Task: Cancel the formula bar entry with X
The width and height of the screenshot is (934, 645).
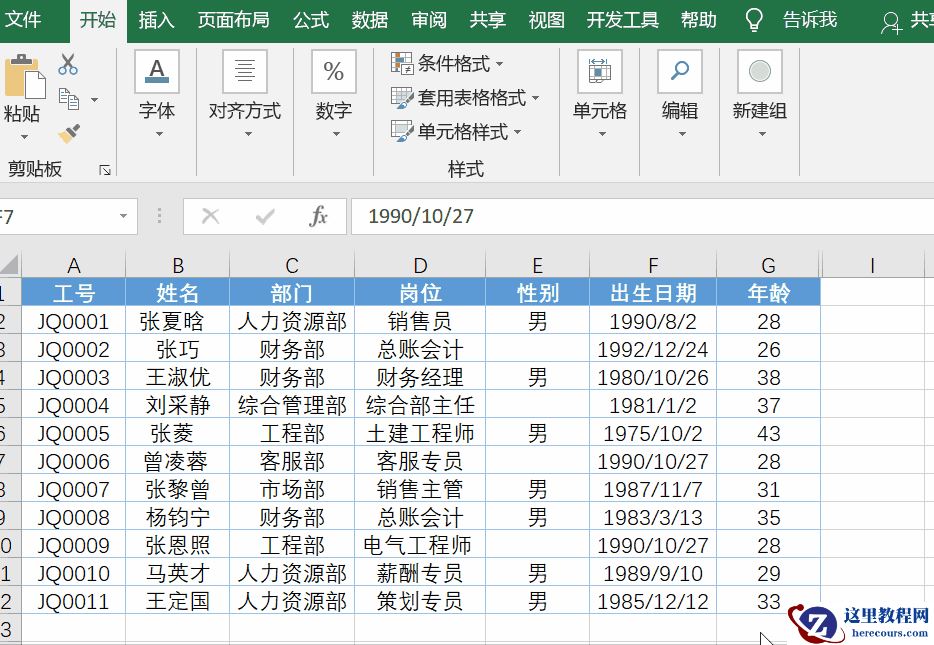Action: pyautogui.click(x=210, y=216)
